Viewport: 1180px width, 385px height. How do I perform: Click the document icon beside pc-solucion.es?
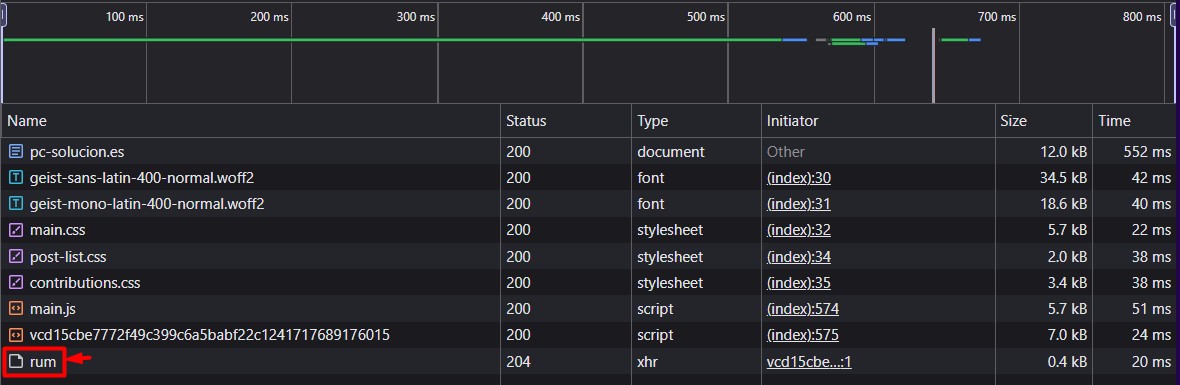pyautogui.click(x=15, y=152)
